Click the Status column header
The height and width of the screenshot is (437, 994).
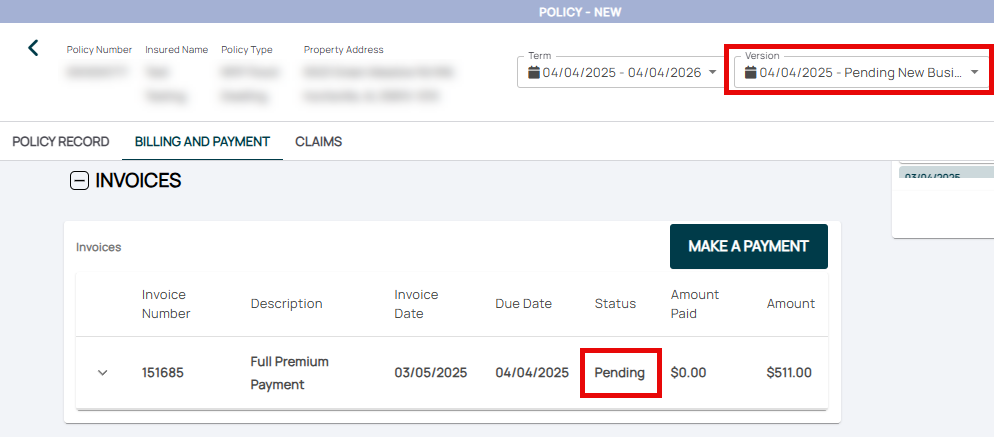(615, 304)
